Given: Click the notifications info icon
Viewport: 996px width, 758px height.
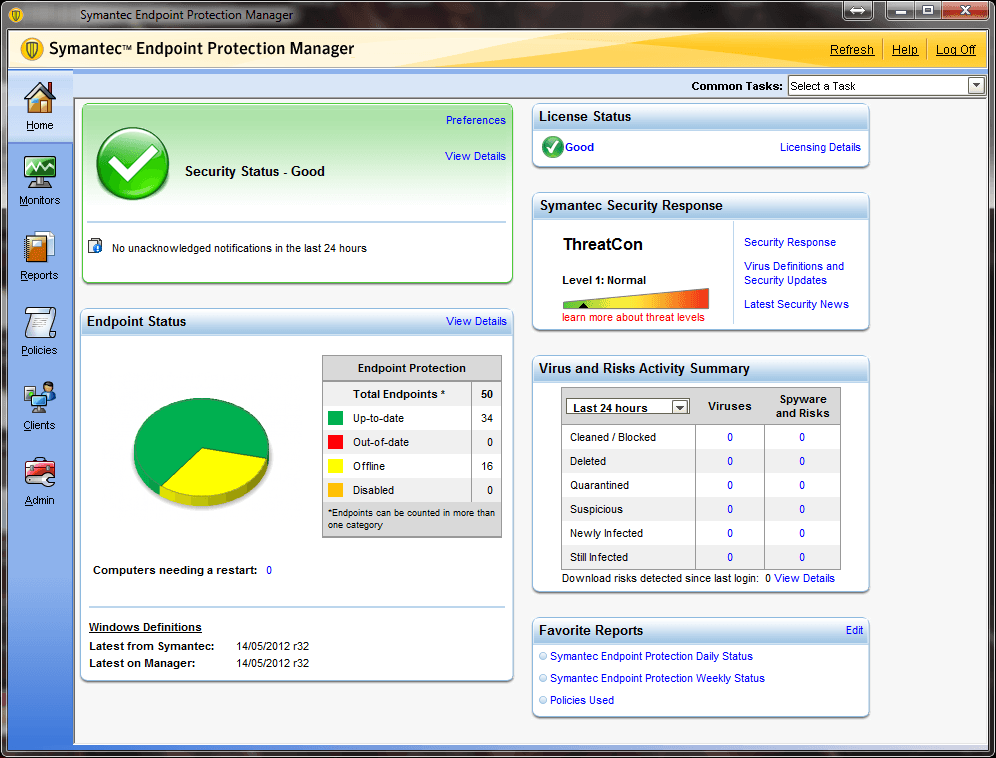Looking at the screenshot, I should pos(95,246).
